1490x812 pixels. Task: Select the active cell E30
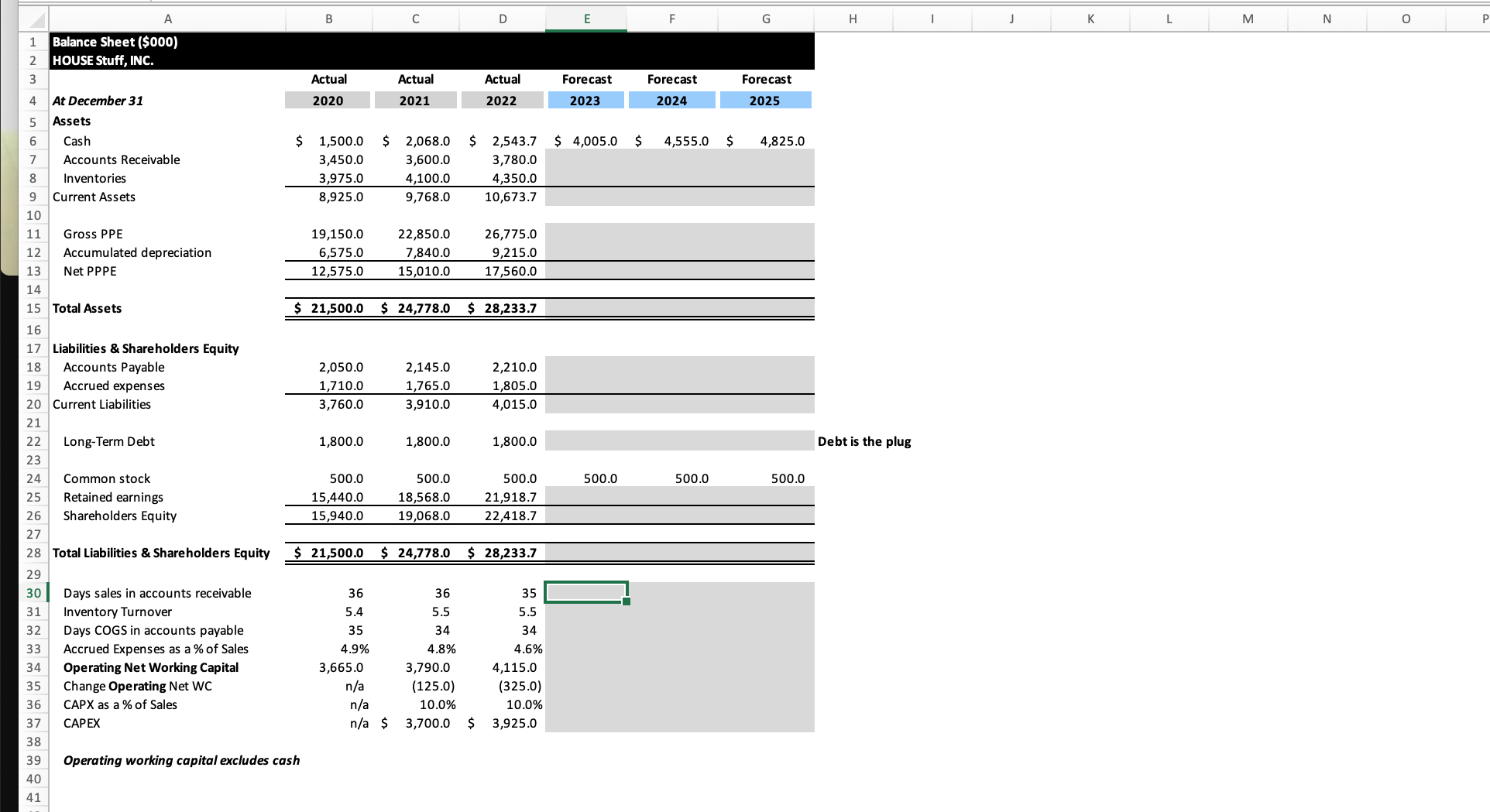(x=586, y=593)
